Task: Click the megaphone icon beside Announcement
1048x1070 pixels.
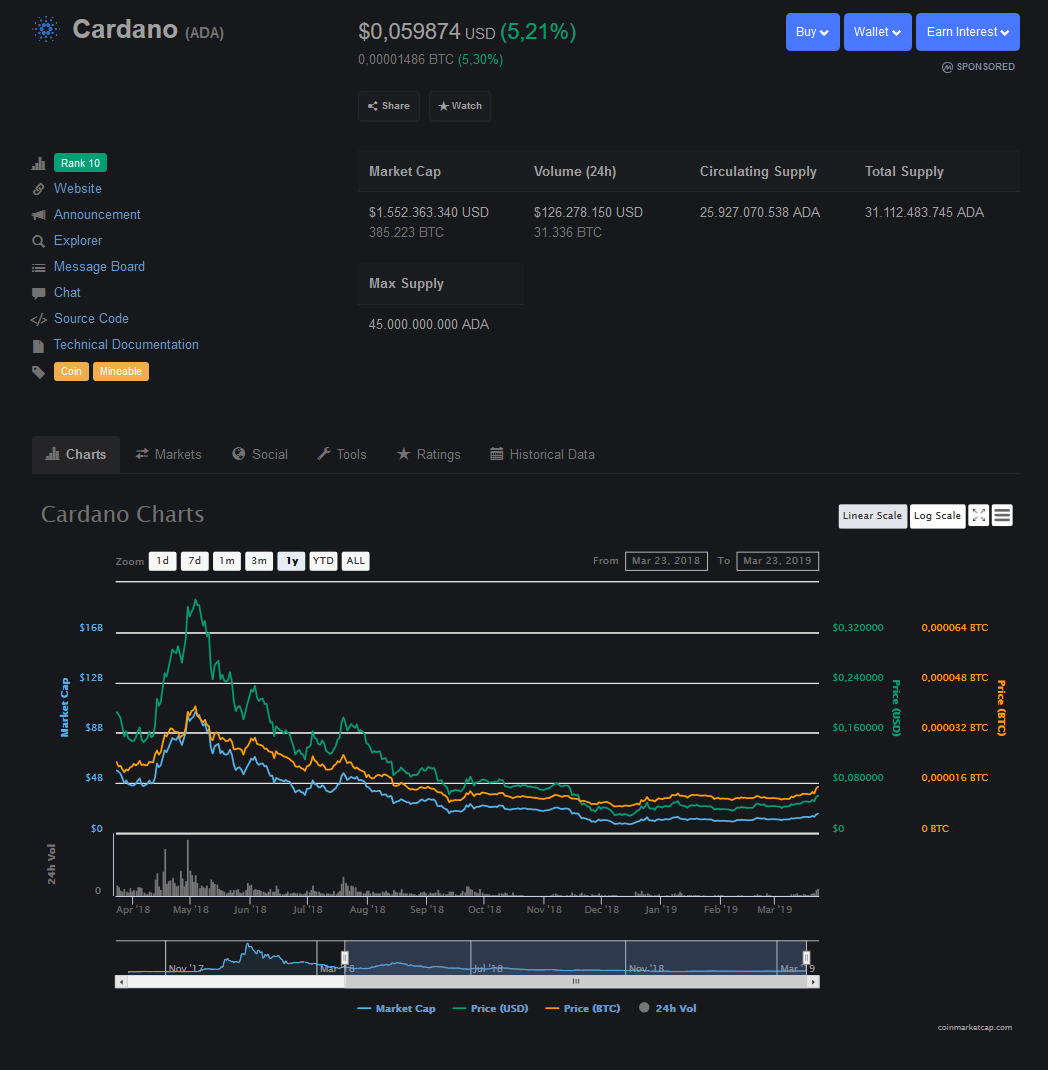Action: pos(38,215)
